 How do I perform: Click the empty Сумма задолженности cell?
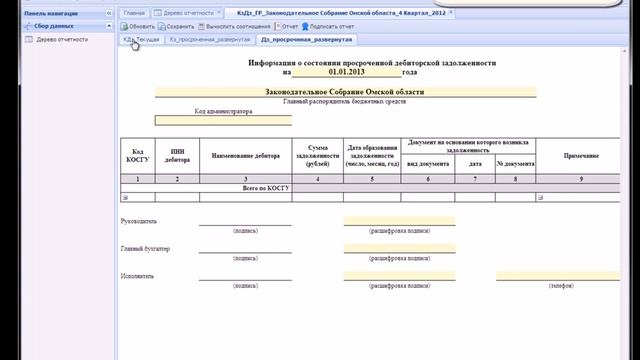pos(318,198)
